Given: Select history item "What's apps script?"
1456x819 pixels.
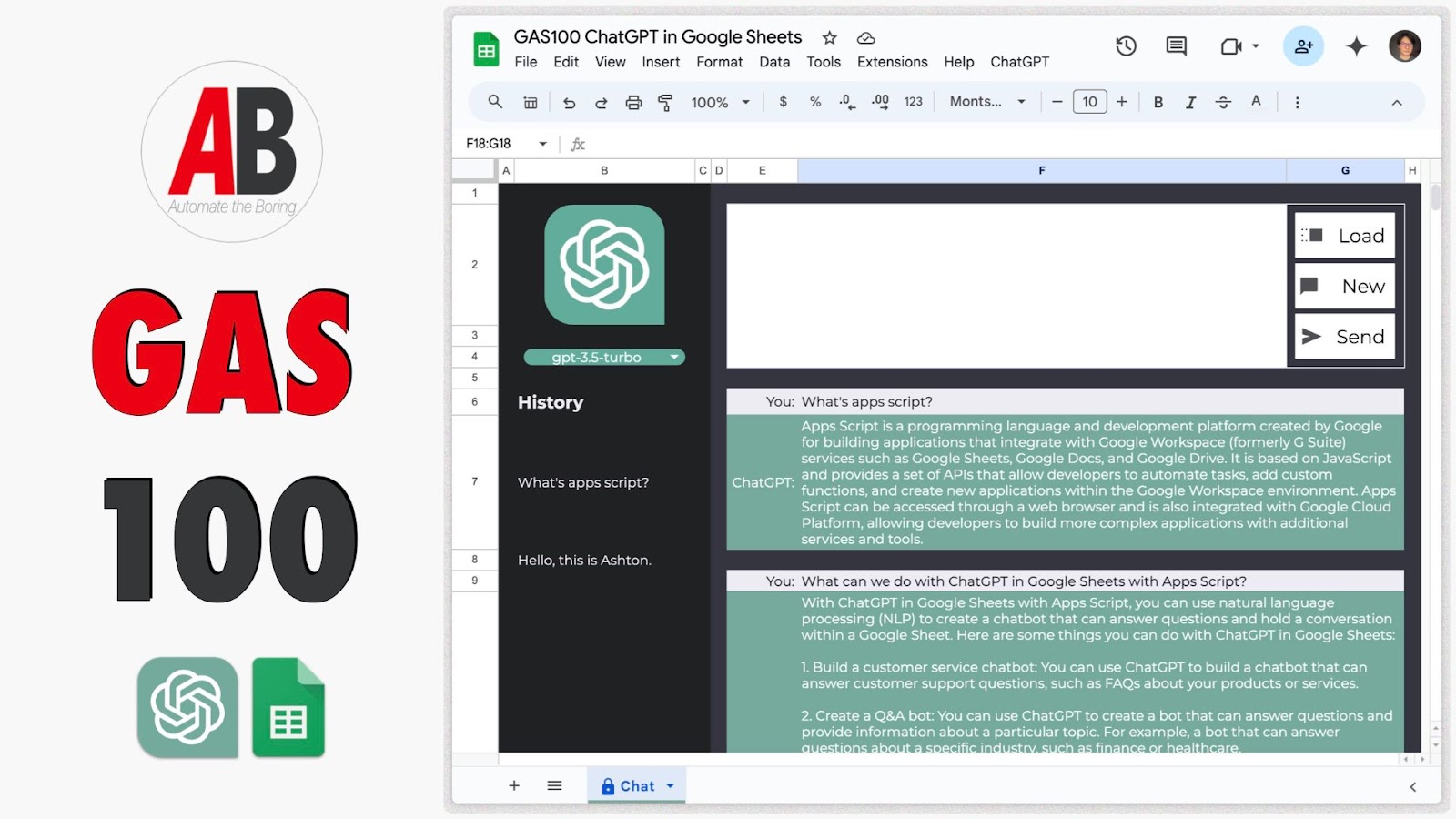Looking at the screenshot, I should coord(583,482).
